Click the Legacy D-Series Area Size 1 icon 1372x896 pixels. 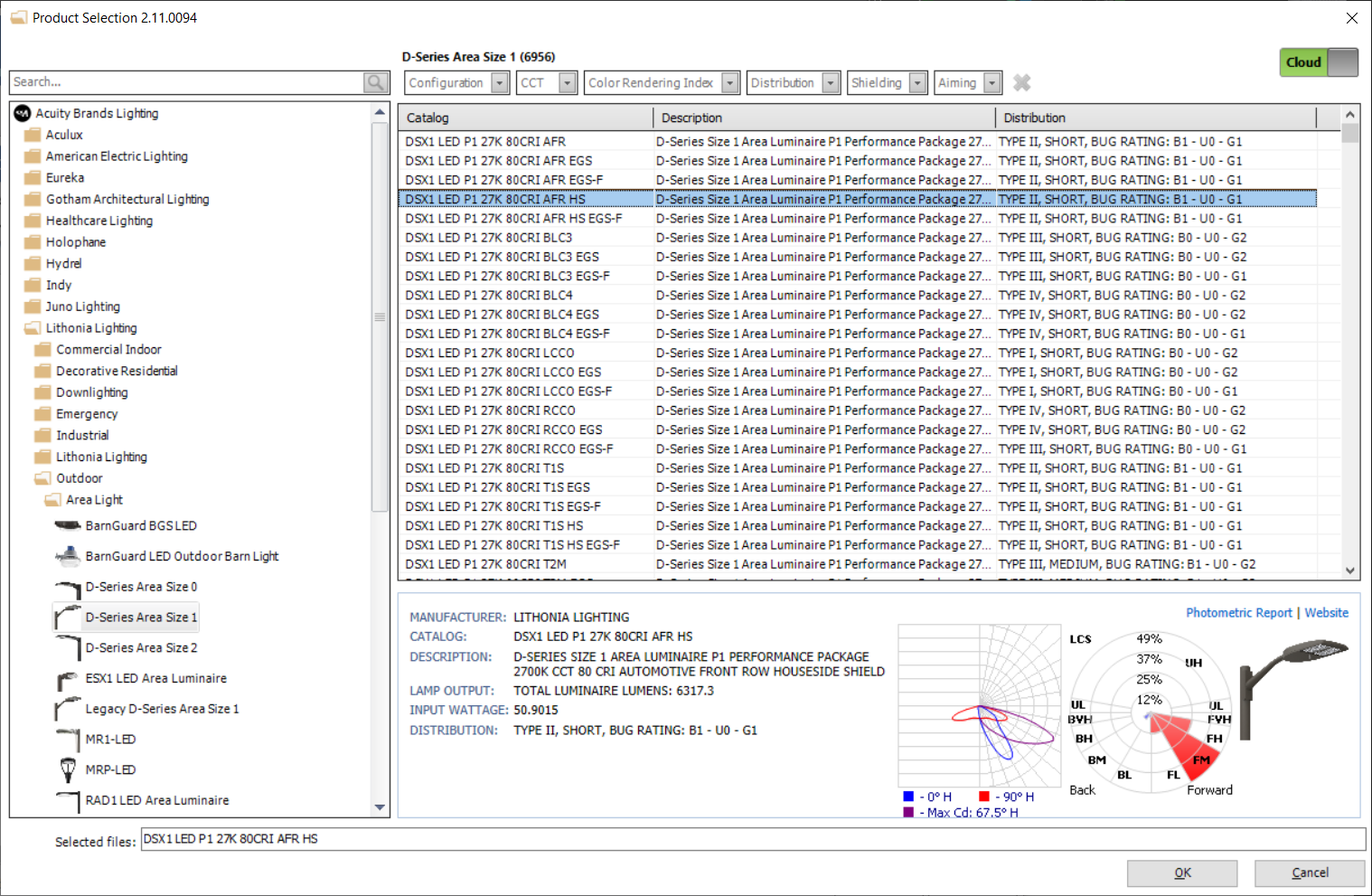68,710
